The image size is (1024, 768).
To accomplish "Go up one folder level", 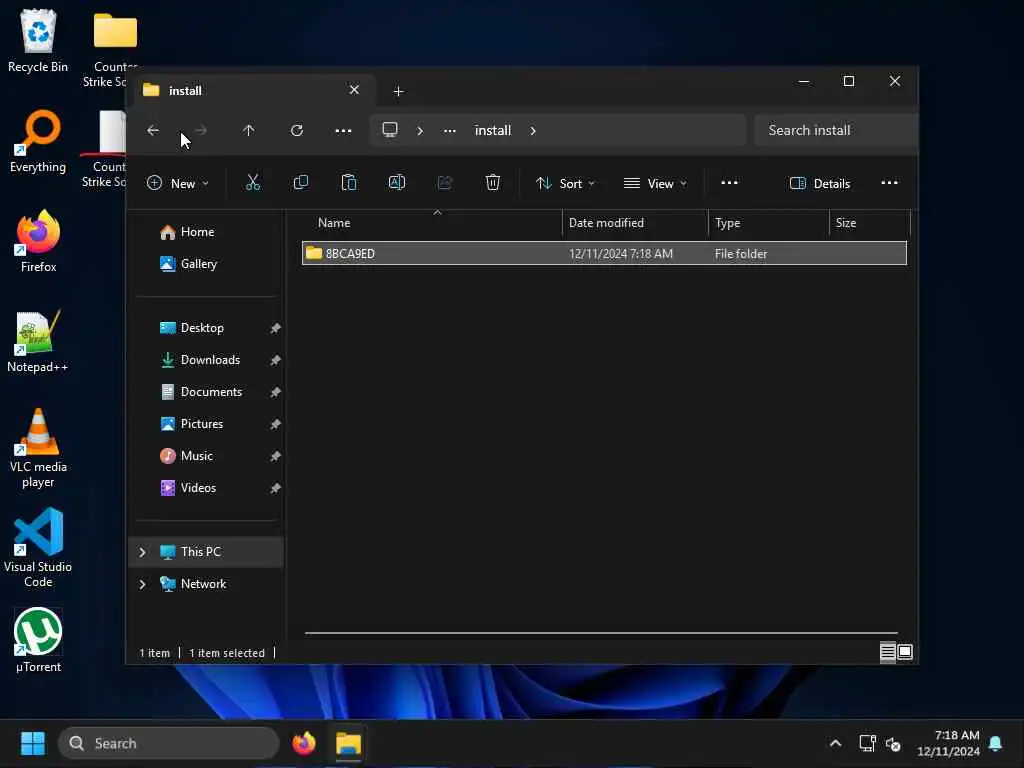I will point(249,131).
